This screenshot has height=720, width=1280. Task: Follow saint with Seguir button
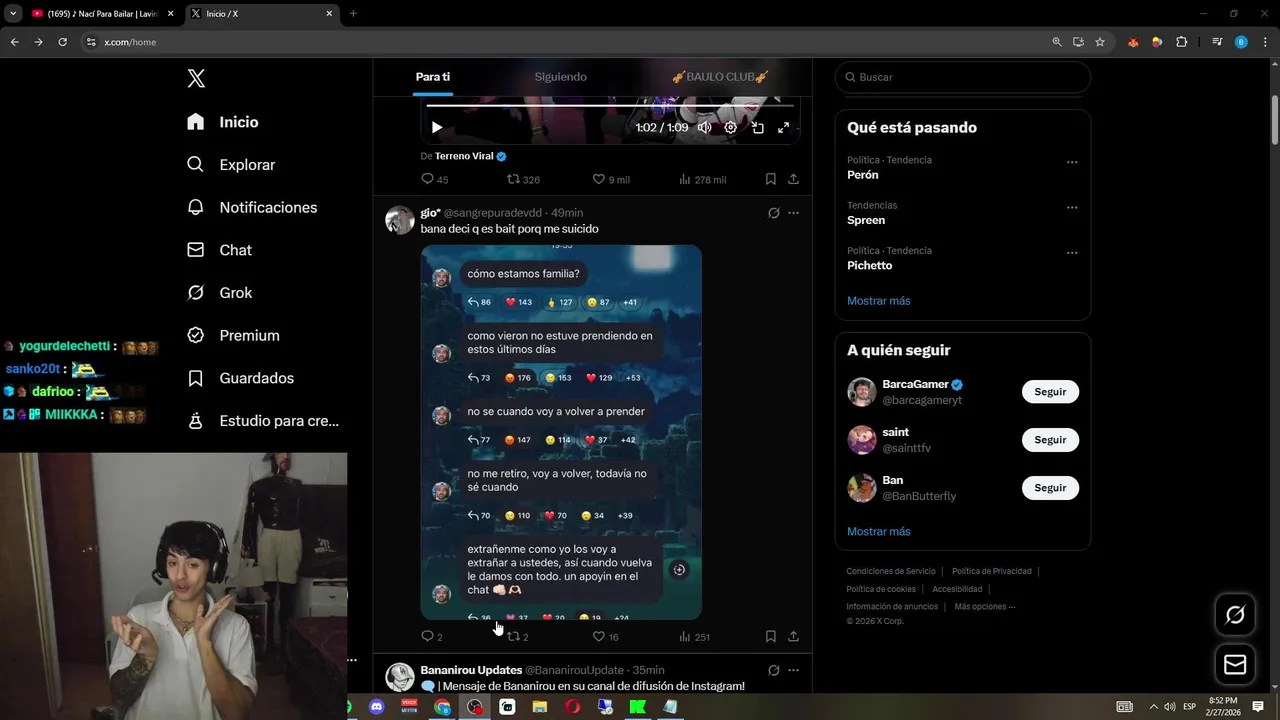point(1050,440)
